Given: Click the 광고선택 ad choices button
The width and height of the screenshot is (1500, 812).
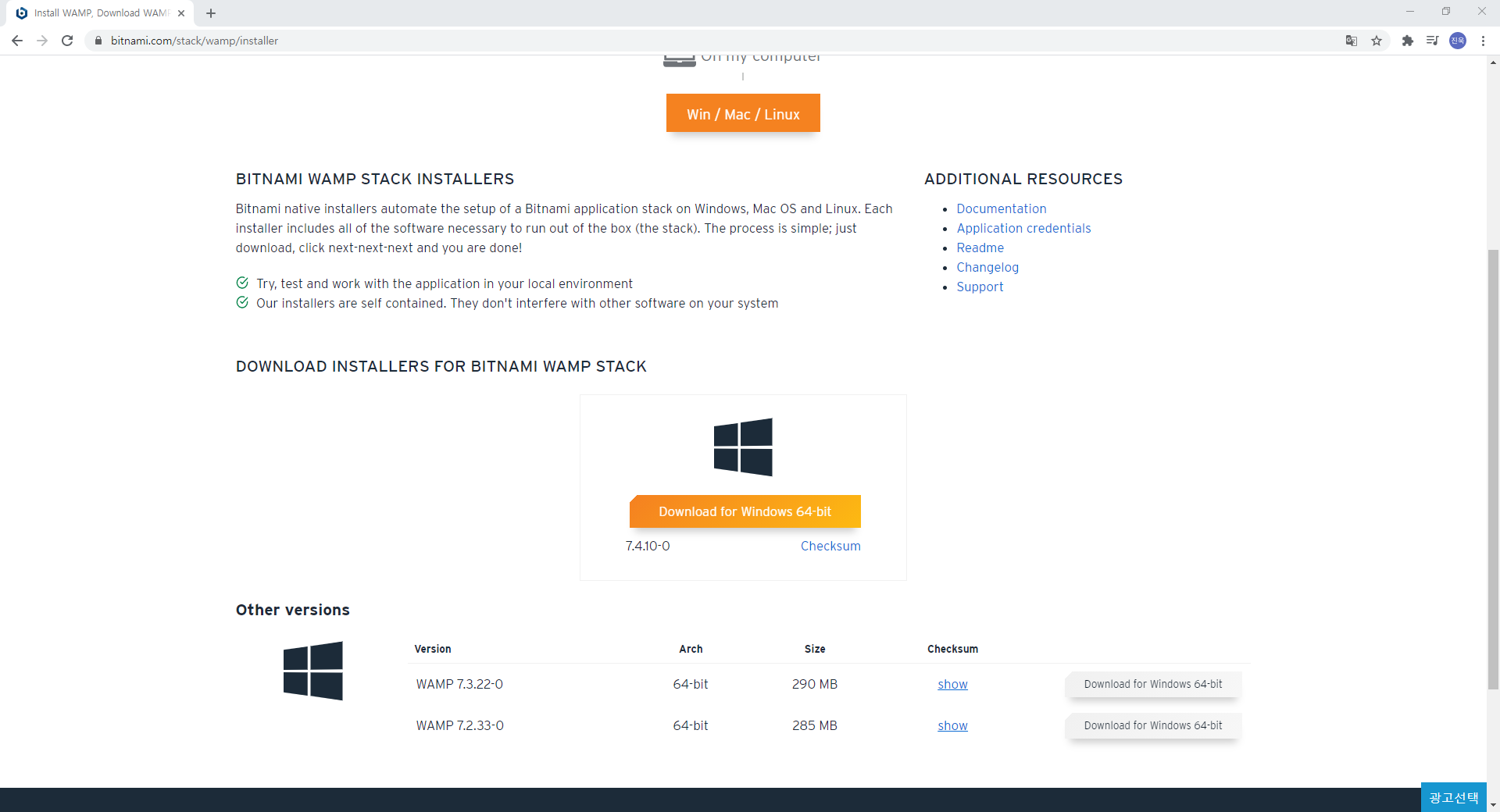Looking at the screenshot, I should pyautogui.click(x=1454, y=797).
